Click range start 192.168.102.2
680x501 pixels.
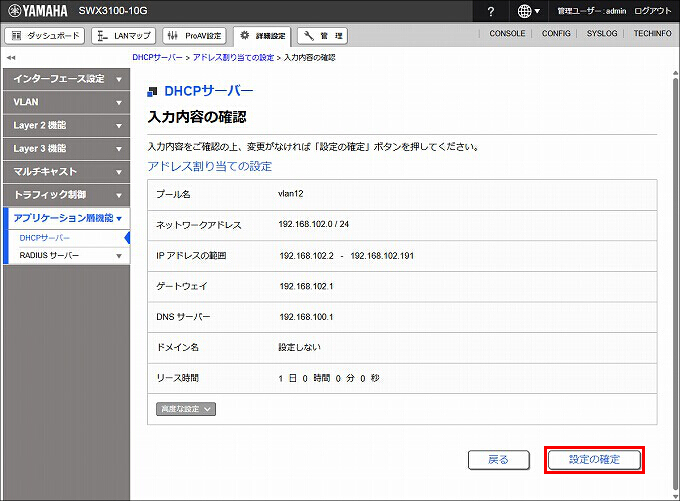pos(307,256)
